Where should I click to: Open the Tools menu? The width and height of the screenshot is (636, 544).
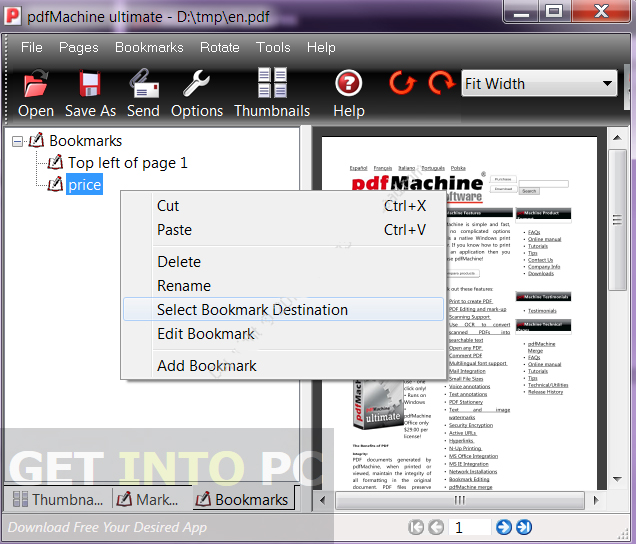[x=273, y=47]
